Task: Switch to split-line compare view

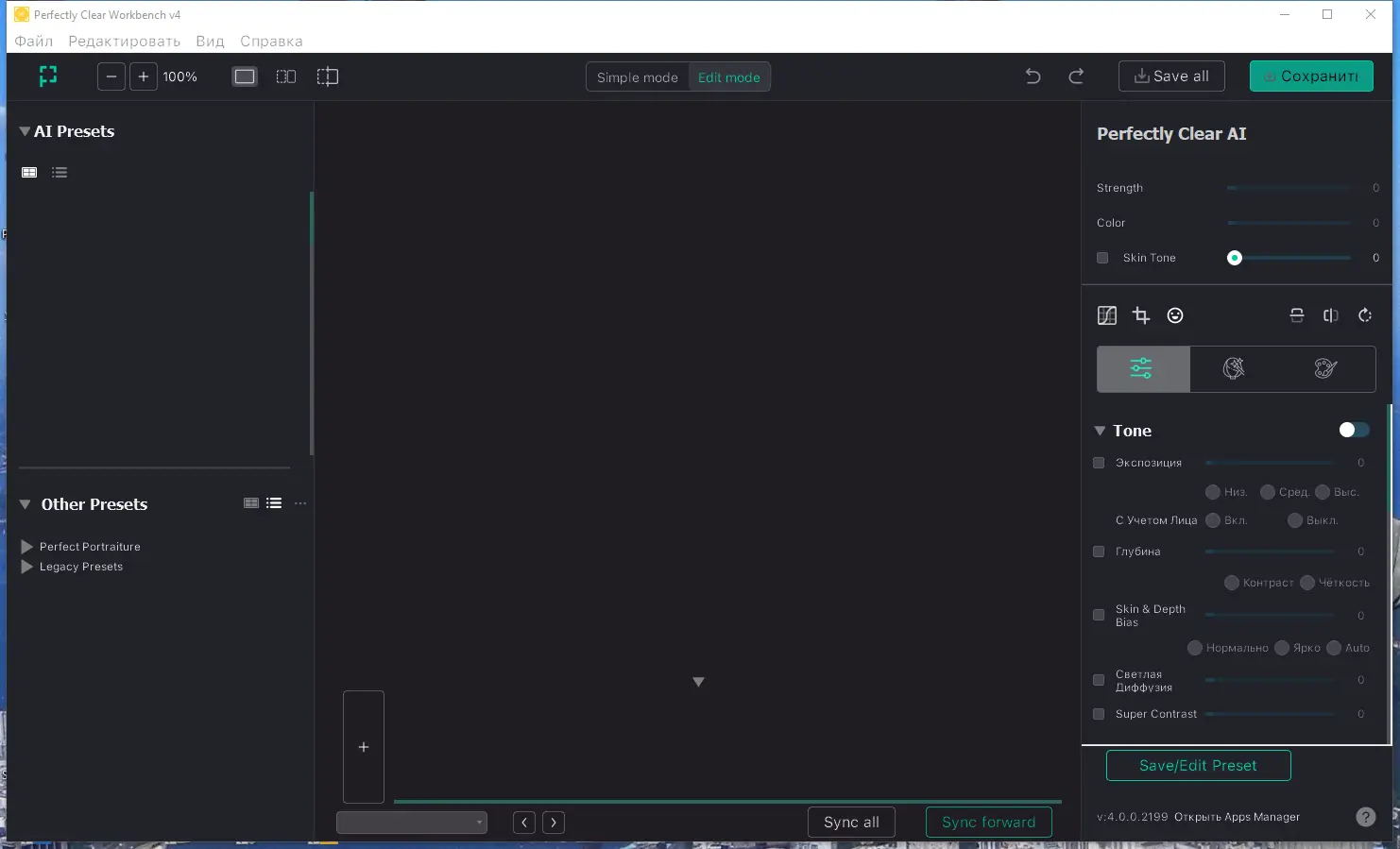Action: [x=328, y=76]
